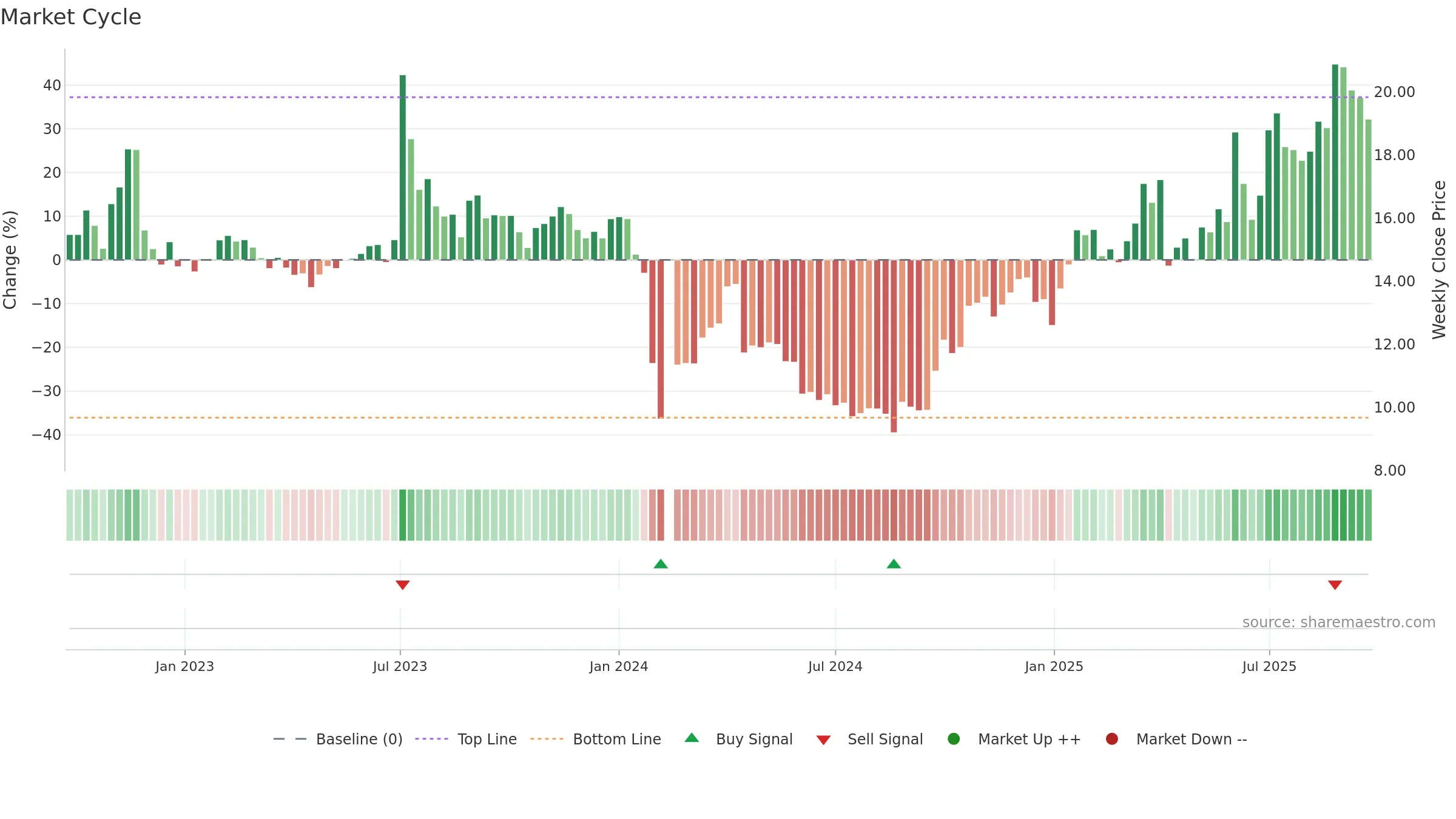1456x819 pixels.
Task: Toggle the Buy Signal legend label
Action: click(754, 740)
